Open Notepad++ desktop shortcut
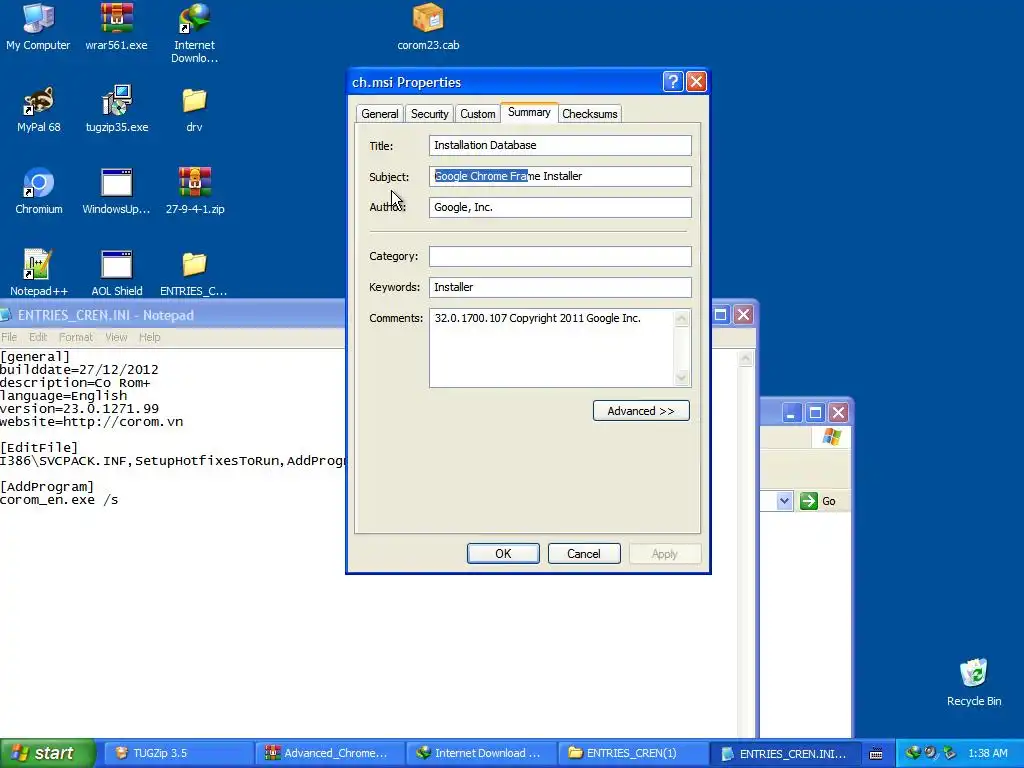Image resolution: width=1024 pixels, height=768 pixels. point(39,273)
